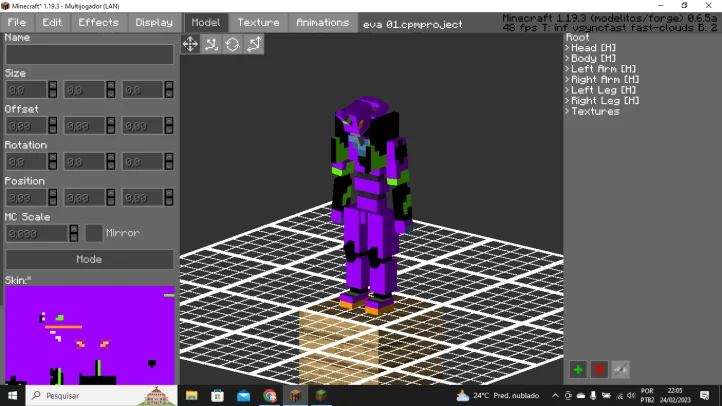Click the skin texture preview thumbnail

point(90,335)
